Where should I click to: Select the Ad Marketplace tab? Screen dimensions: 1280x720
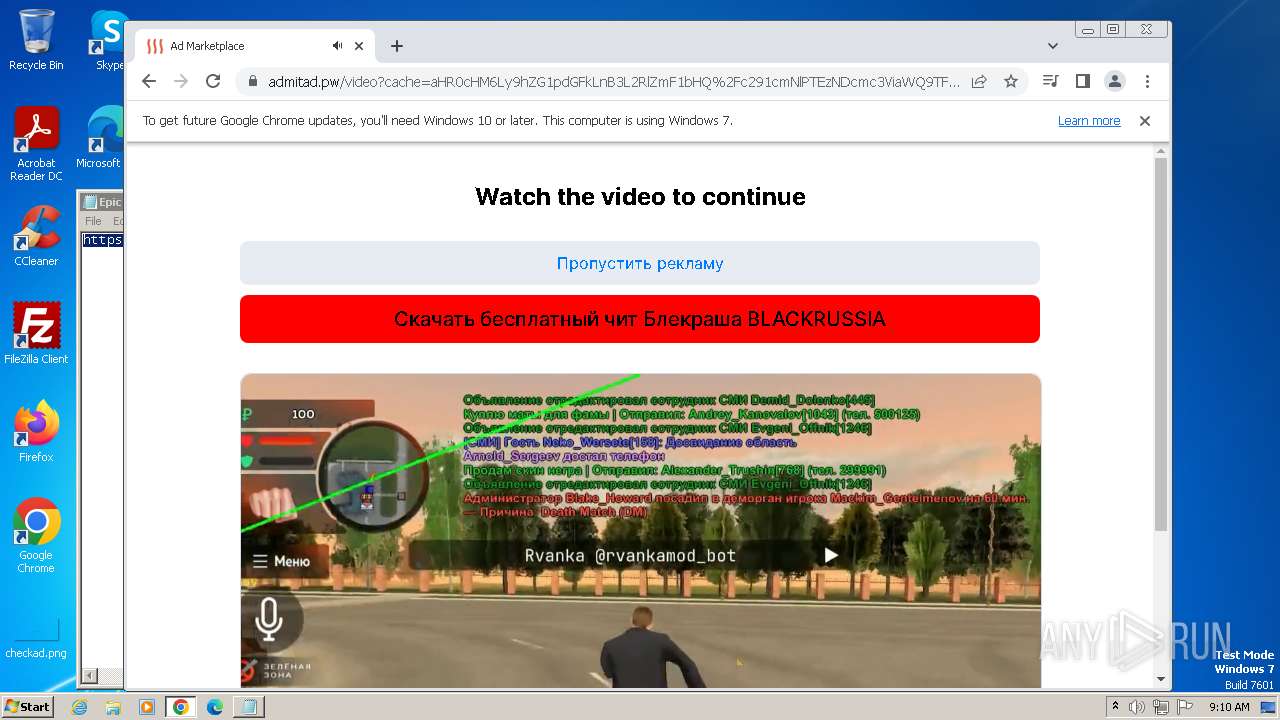click(255, 46)
